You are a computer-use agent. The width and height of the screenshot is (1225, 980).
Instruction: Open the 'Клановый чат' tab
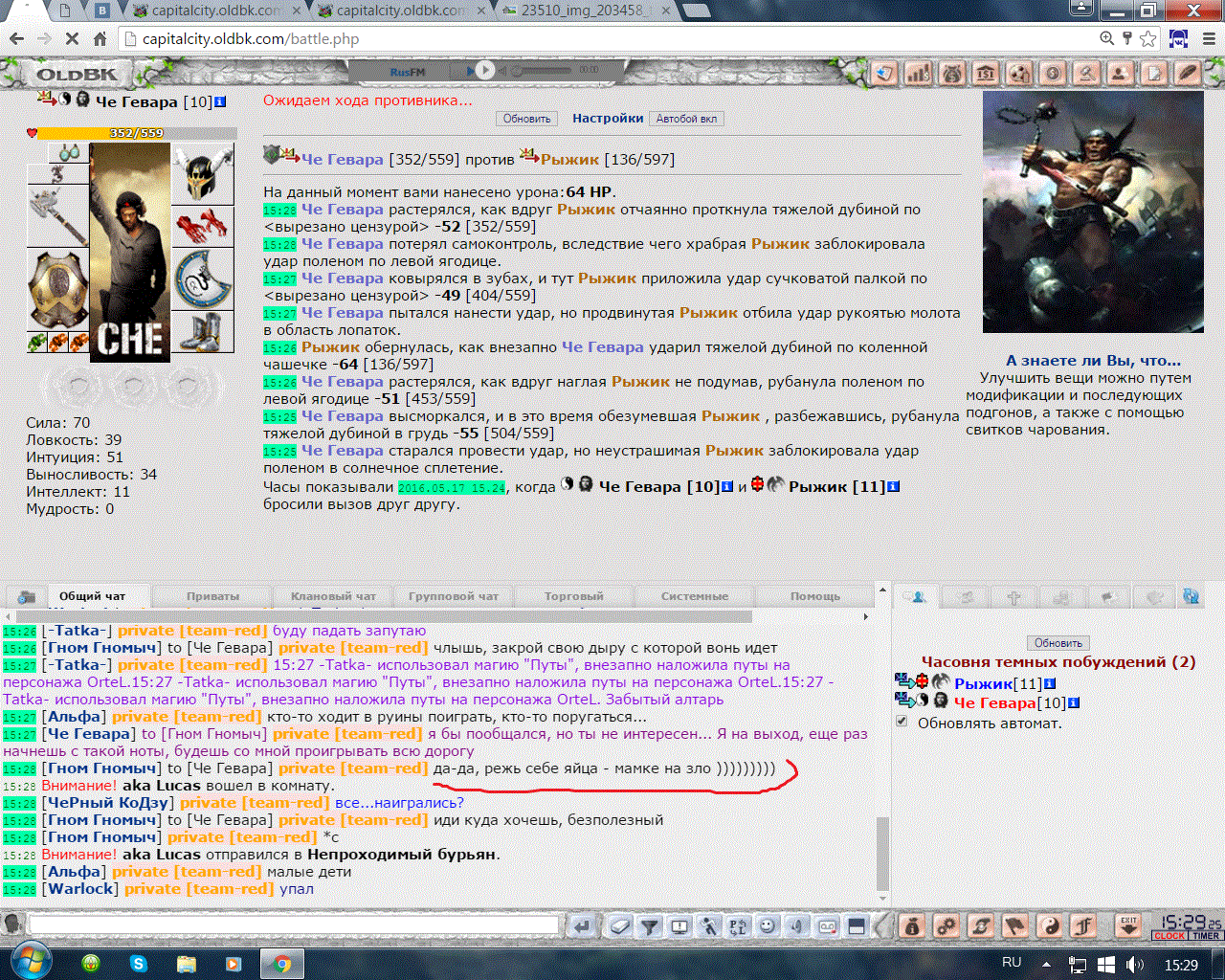point(334,596)
